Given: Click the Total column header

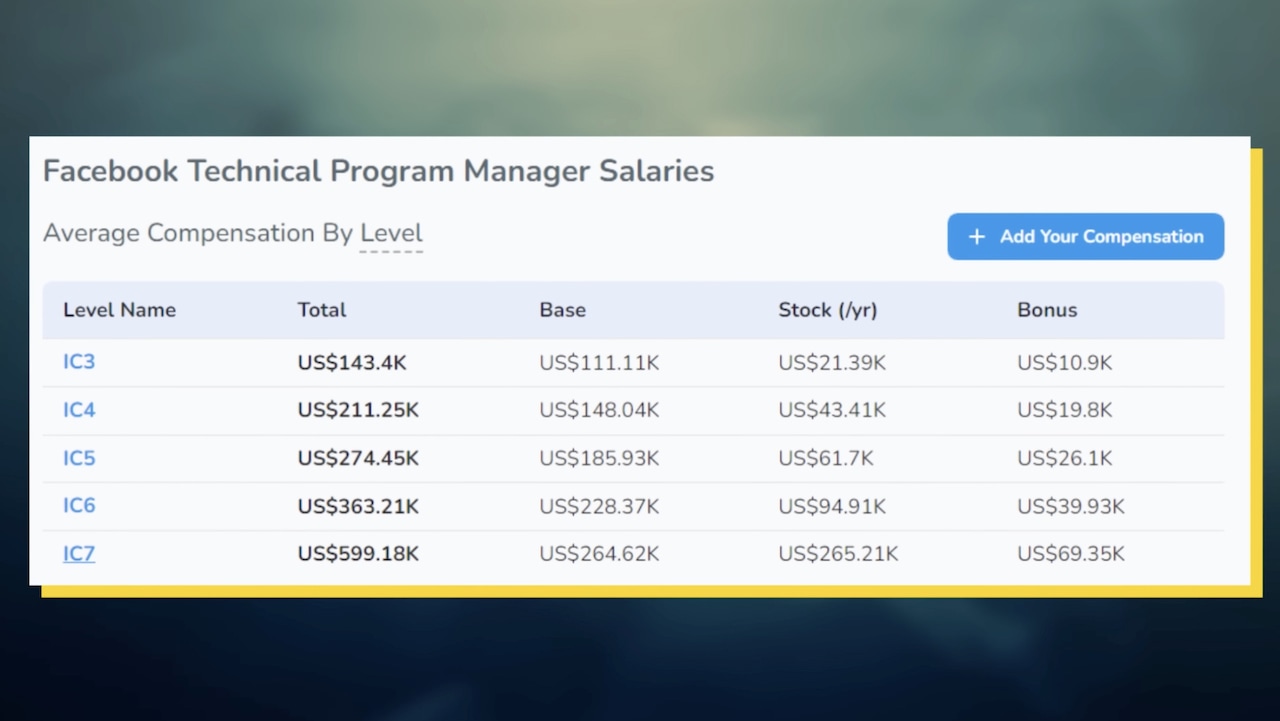Looking at the screenshot, I should (x=322, y=310).
